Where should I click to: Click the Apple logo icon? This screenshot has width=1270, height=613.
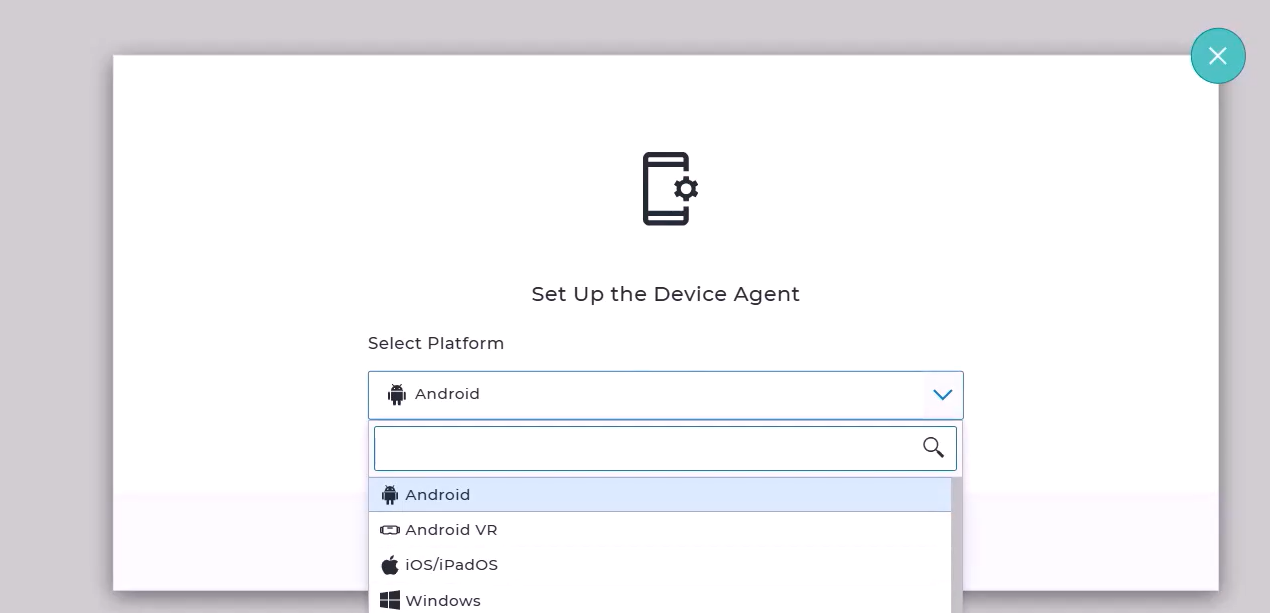pos(390,565)
